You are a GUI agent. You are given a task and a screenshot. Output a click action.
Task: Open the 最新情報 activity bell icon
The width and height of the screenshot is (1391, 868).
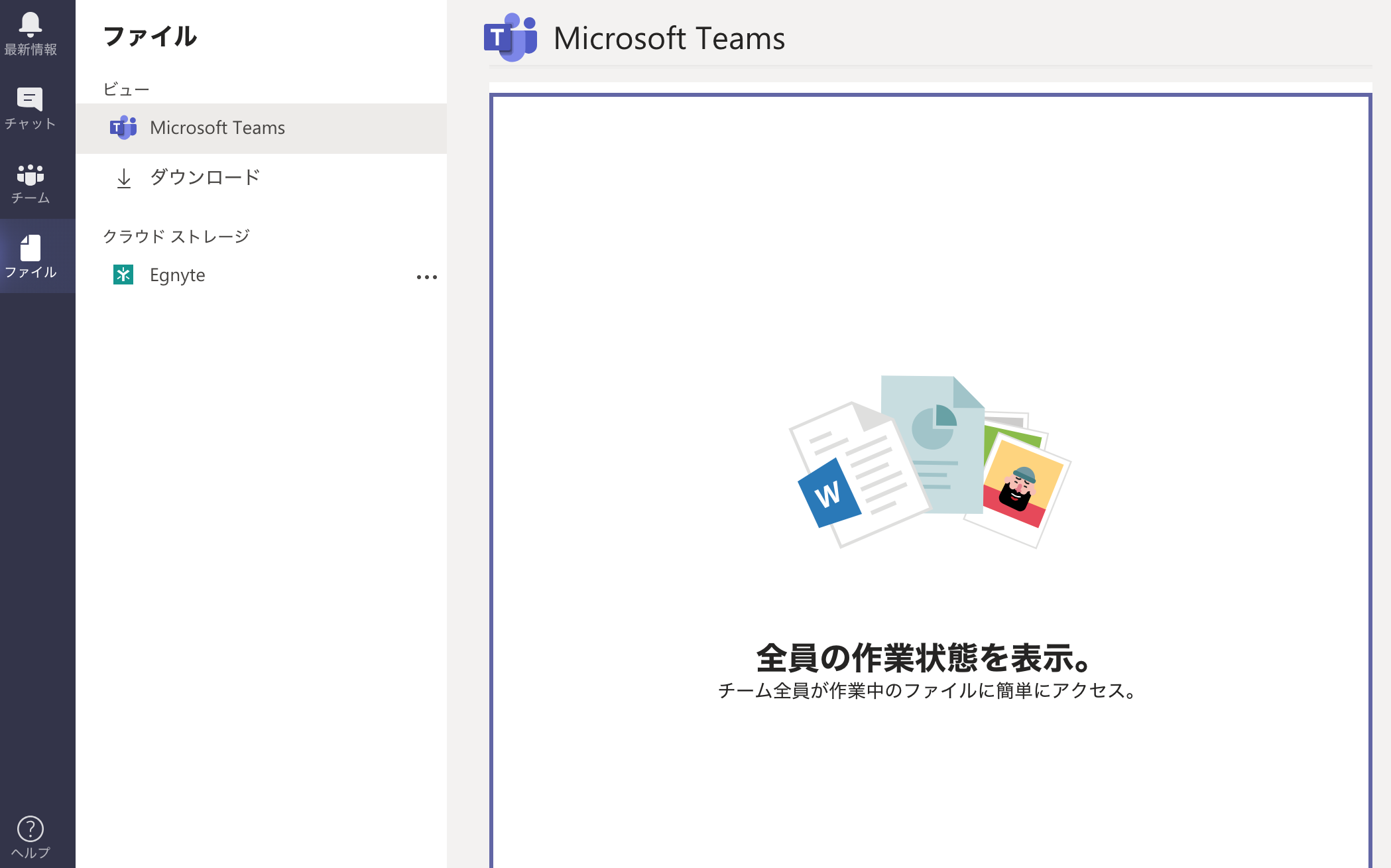pyautogui.click(x=30, y=25)
